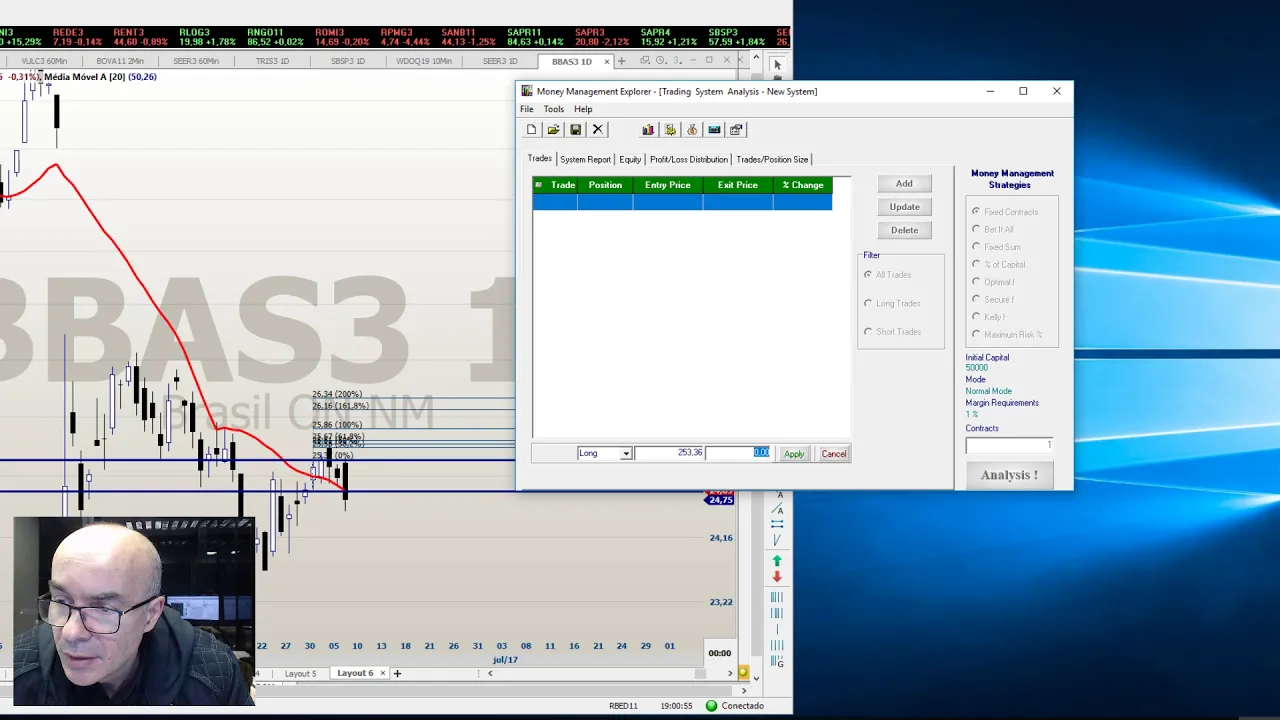This screenshot has height=720, width=1280.
Task: Click the table header corner icon beside Trade
Action: [x=538, y=185]
